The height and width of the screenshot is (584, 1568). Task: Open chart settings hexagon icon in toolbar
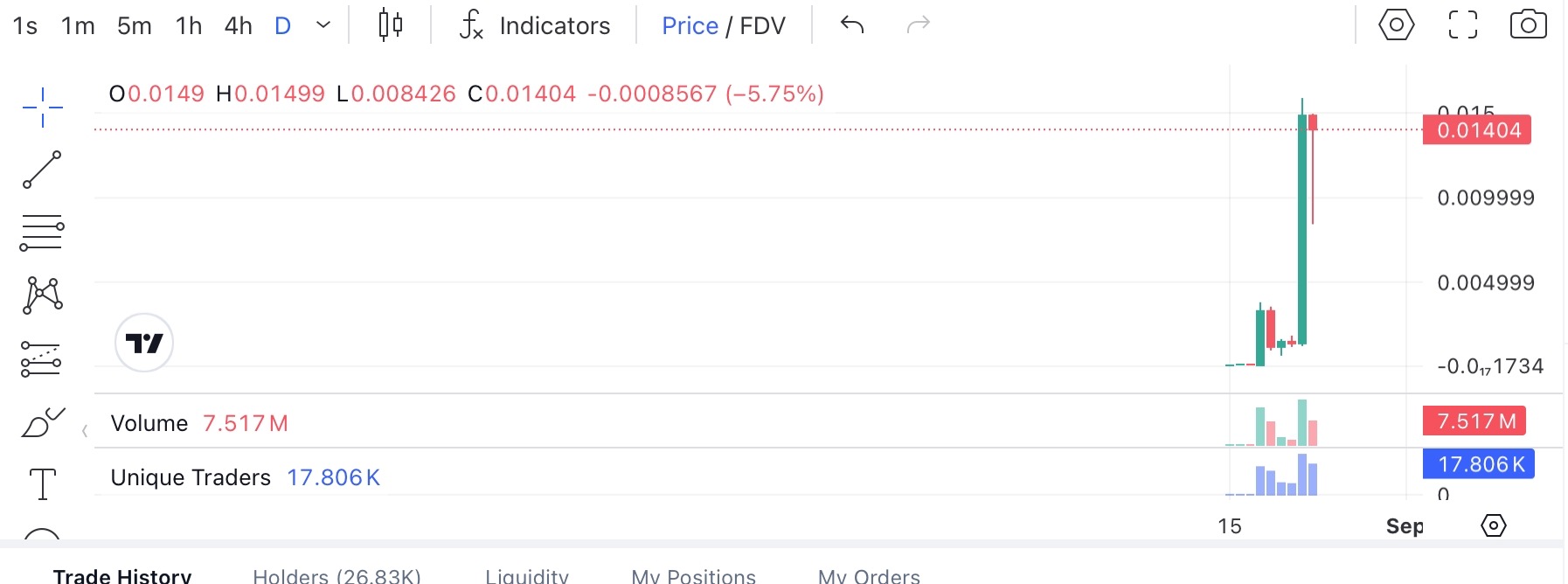pyautogui.click(x=1397, y=24)
